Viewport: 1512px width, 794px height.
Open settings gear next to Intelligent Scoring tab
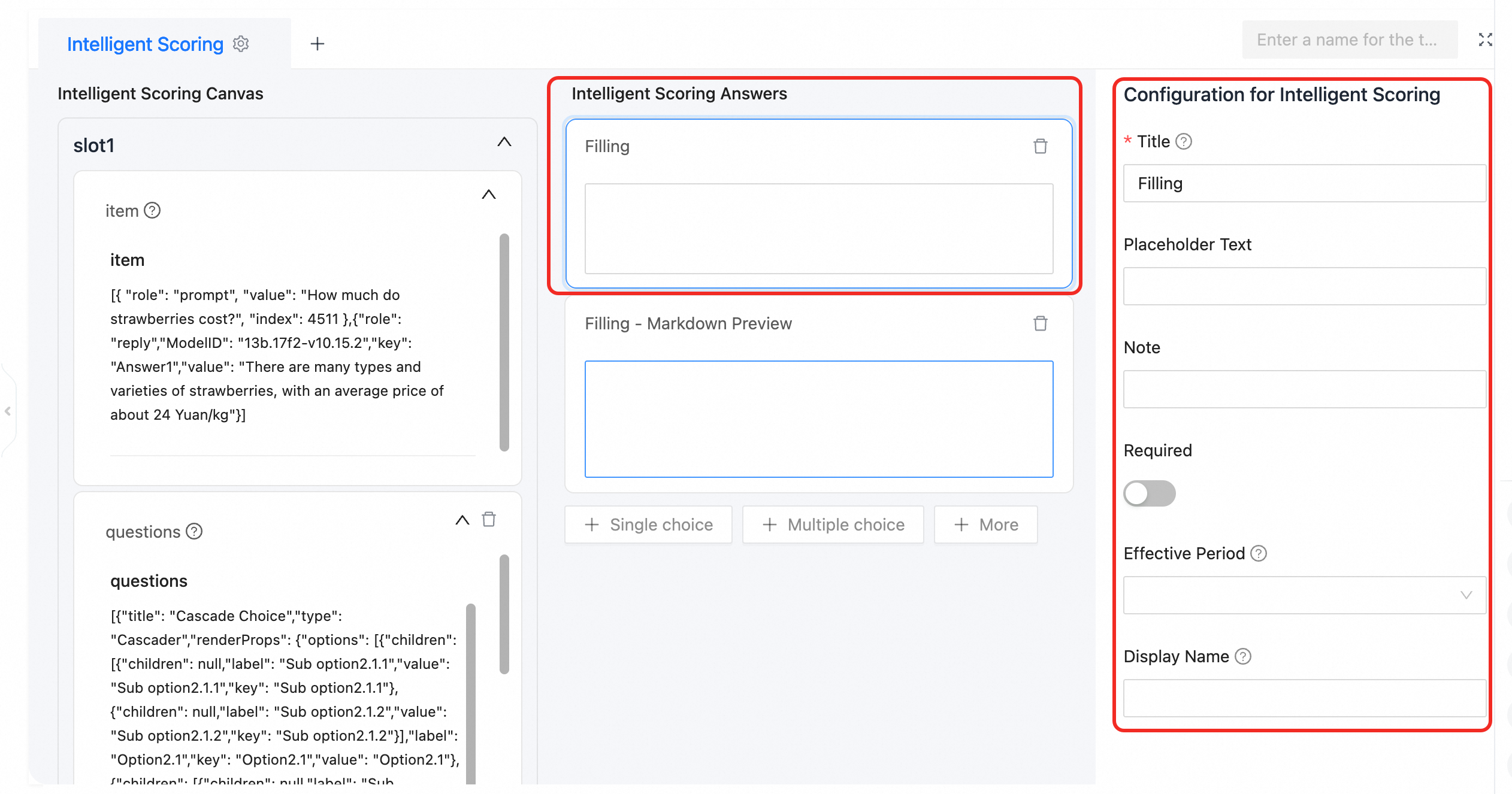pyautogui.click(x=241, y=44)
